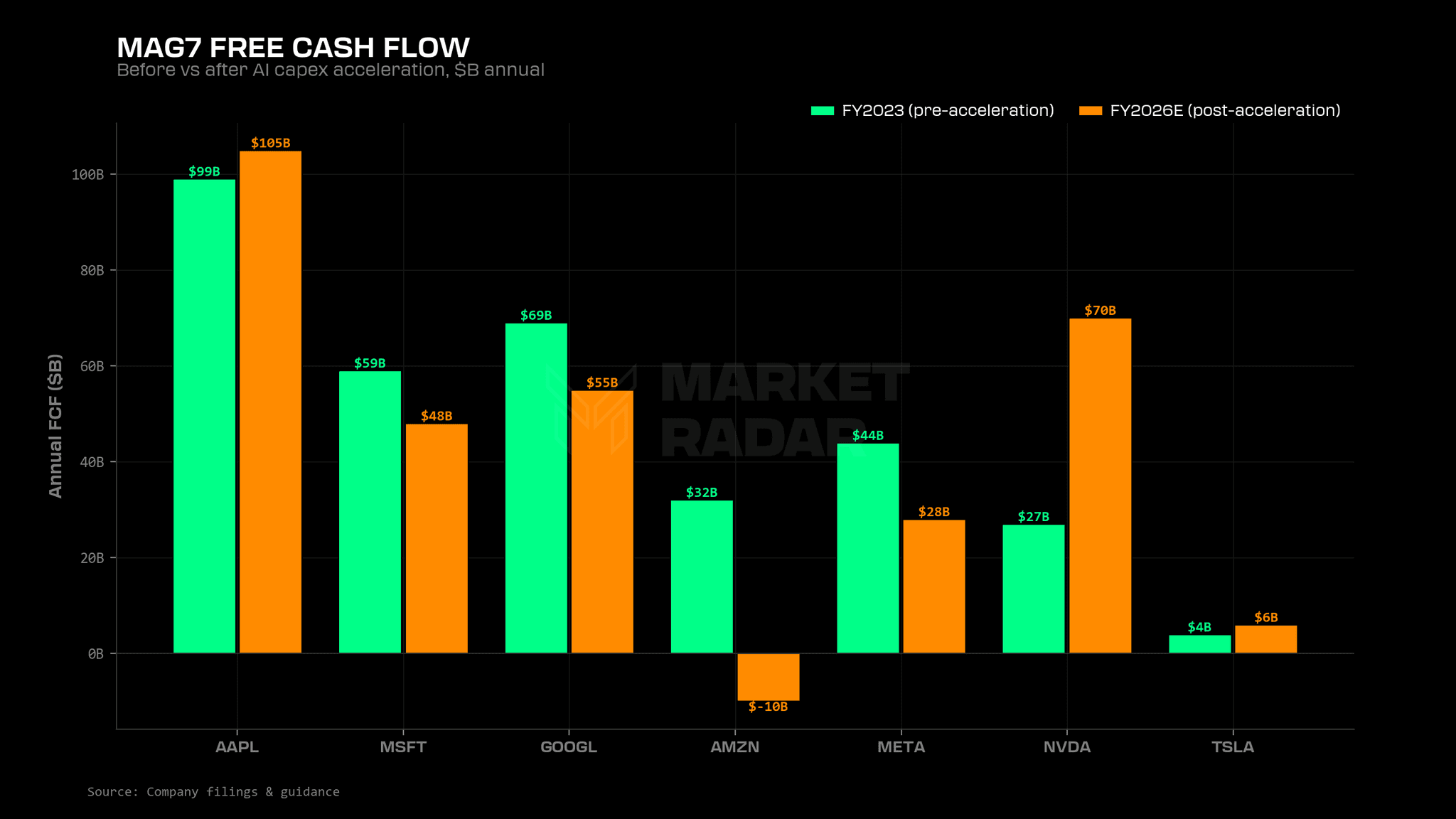Click the $4B data label
Viewport: 1456px width, 819px height.
[x=1200, y=627]
